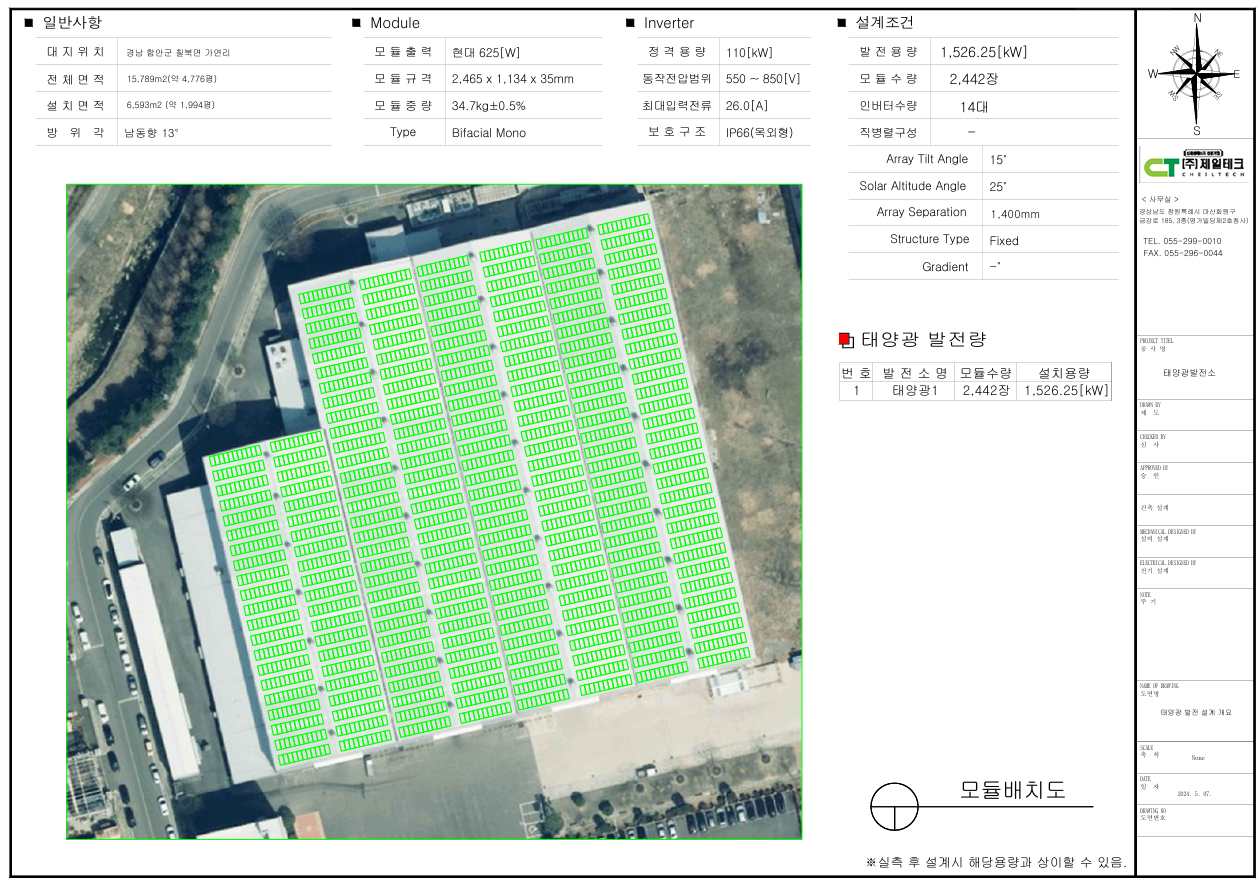Click the satellite photo with green solar modules
The width and height of the screenshot is (1260, 887).
coord(434,511)
